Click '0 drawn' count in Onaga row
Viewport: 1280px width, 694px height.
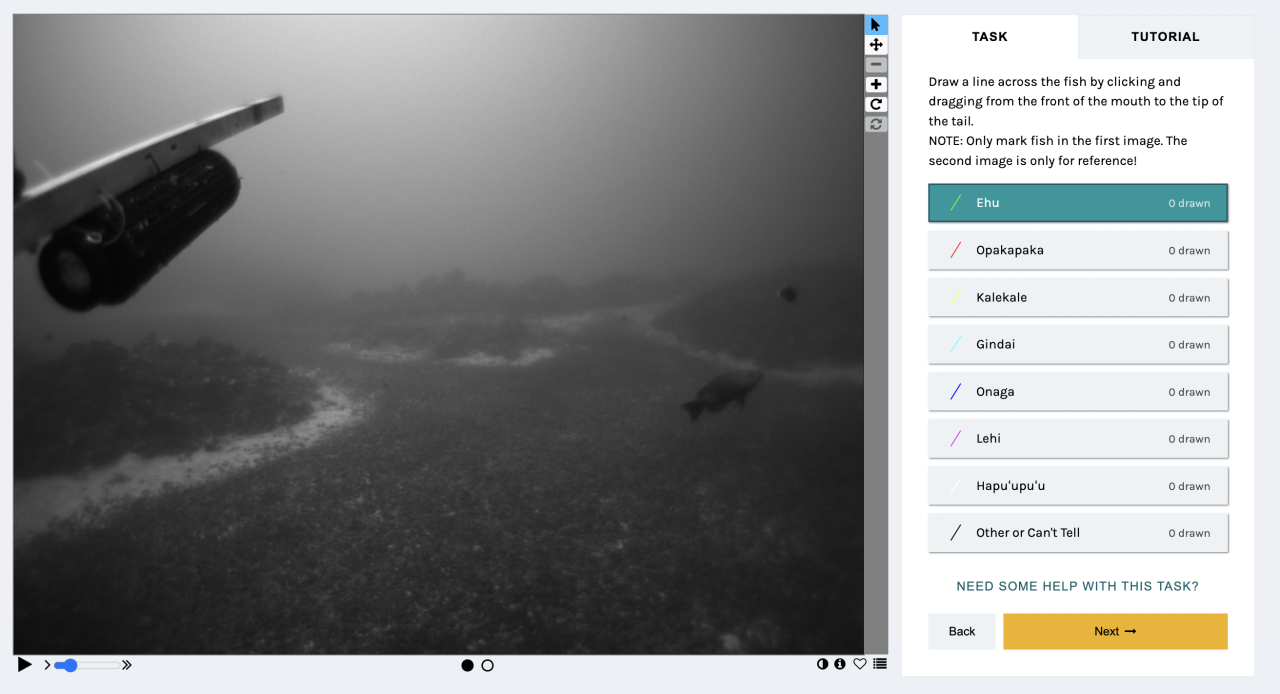[x=1189, y=392]
